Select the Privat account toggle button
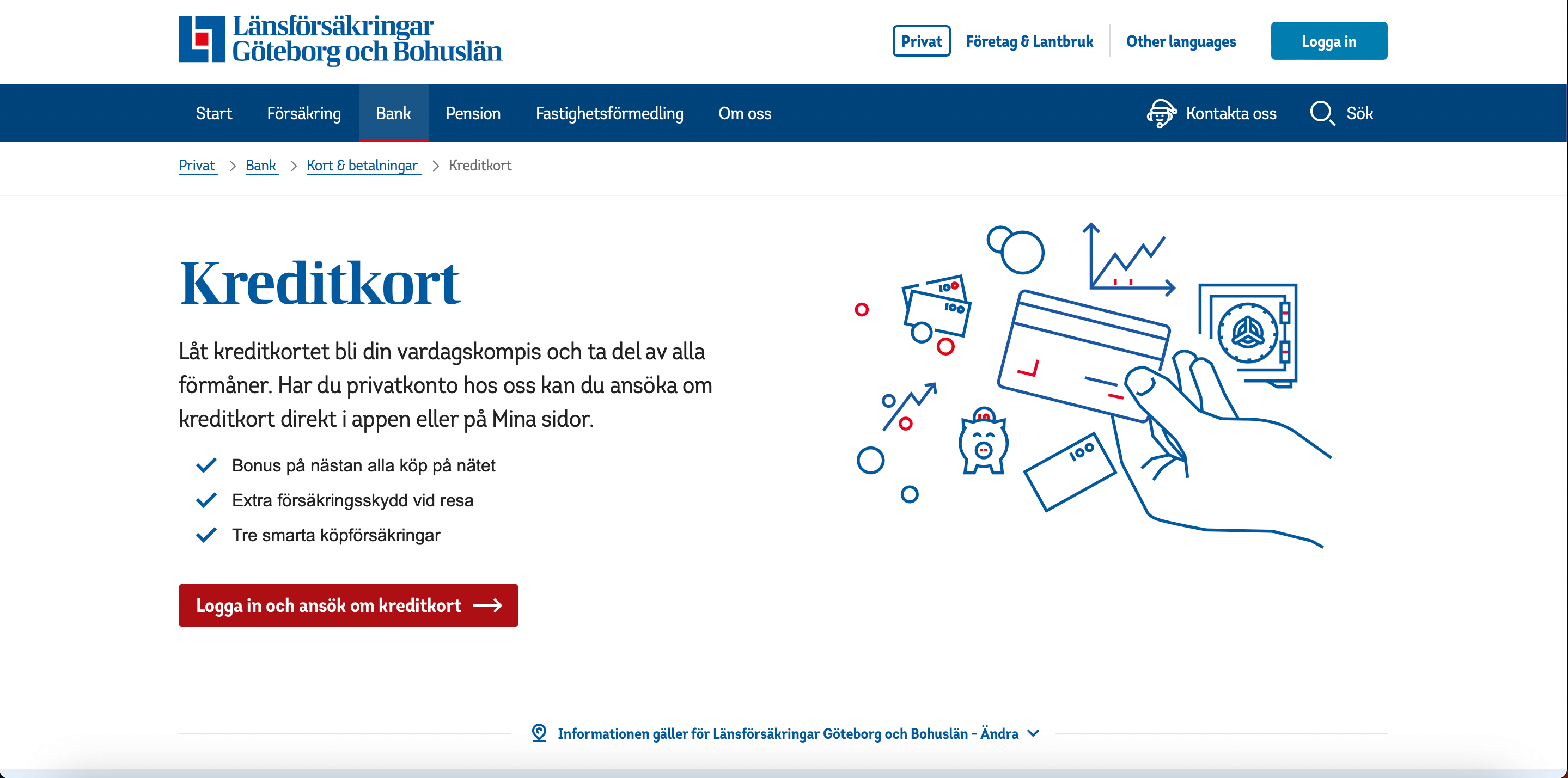The height and width of the screenshot is (778, 1568). coord(917,41)
